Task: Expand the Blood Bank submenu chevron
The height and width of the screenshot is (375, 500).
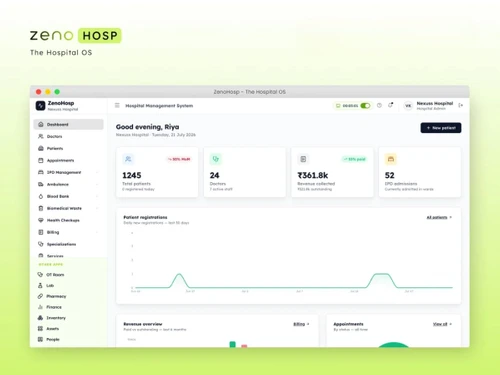Action: tap(97, 196)
